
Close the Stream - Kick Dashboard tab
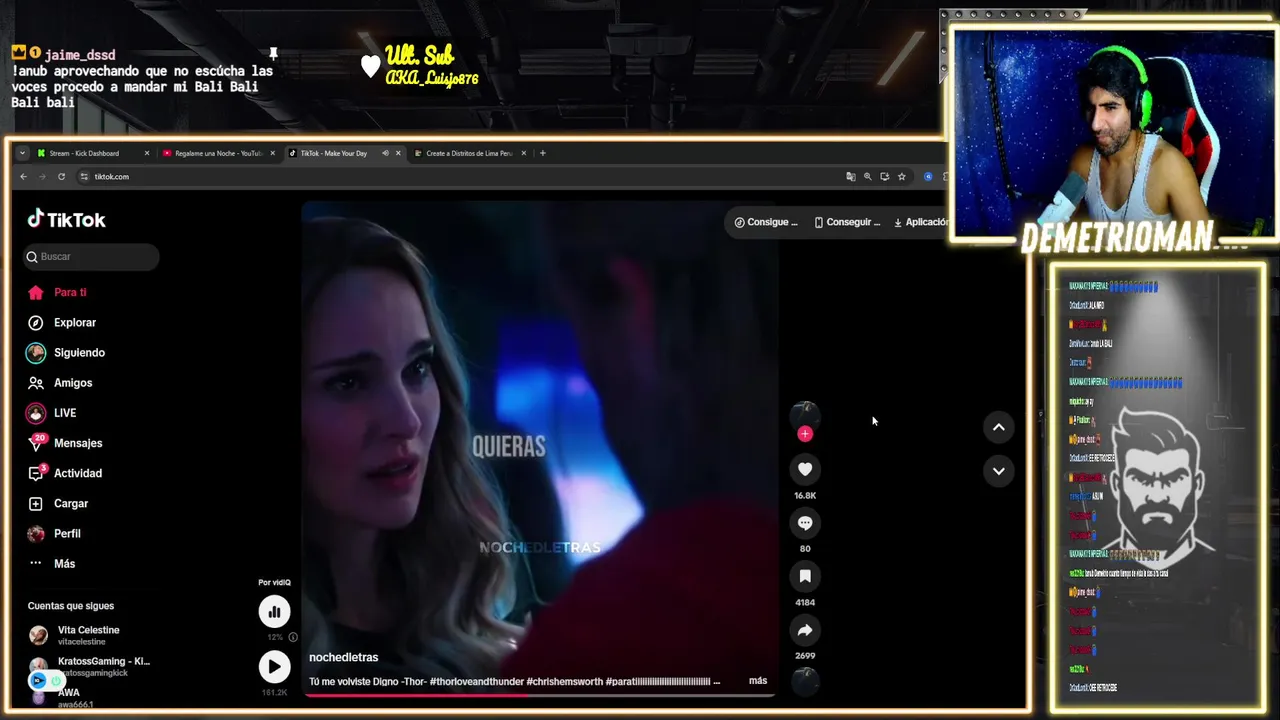click(x=146, y=153)
